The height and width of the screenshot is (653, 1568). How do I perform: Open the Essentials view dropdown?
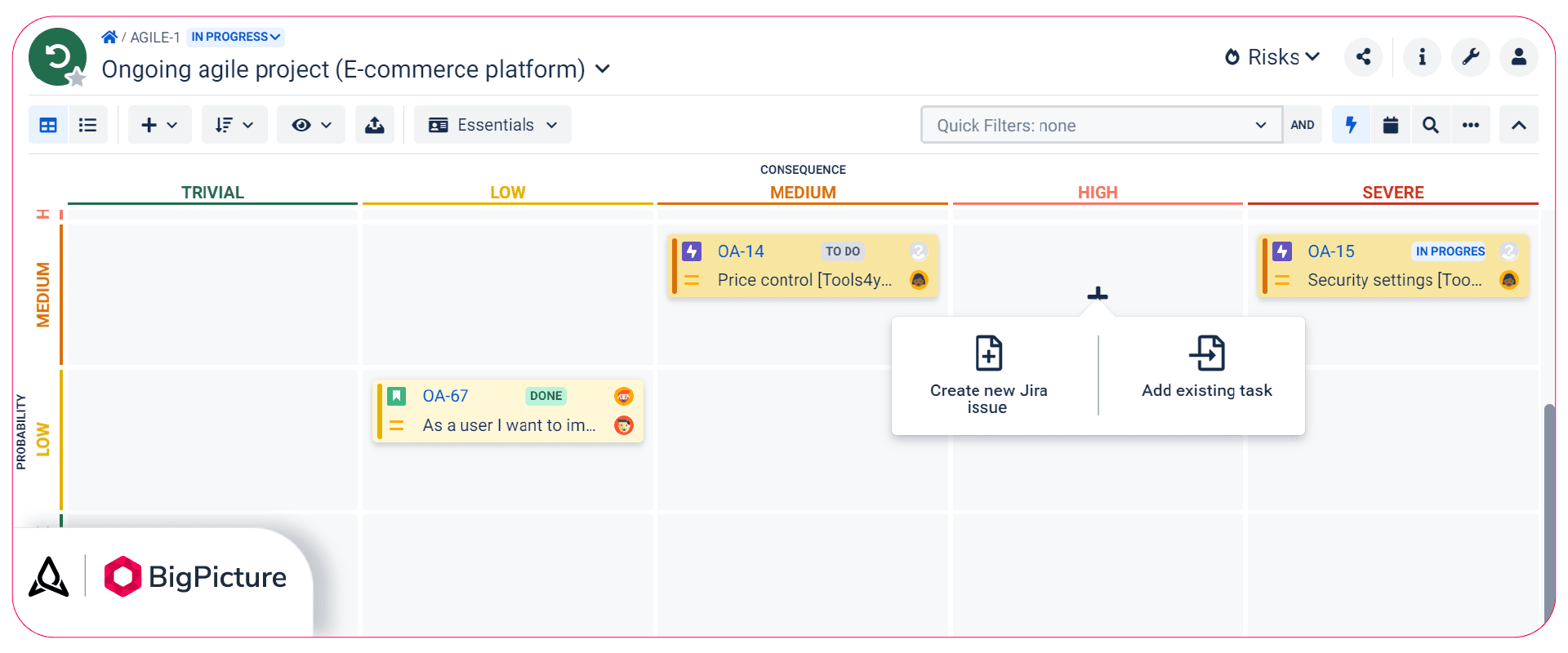(492, 125)
